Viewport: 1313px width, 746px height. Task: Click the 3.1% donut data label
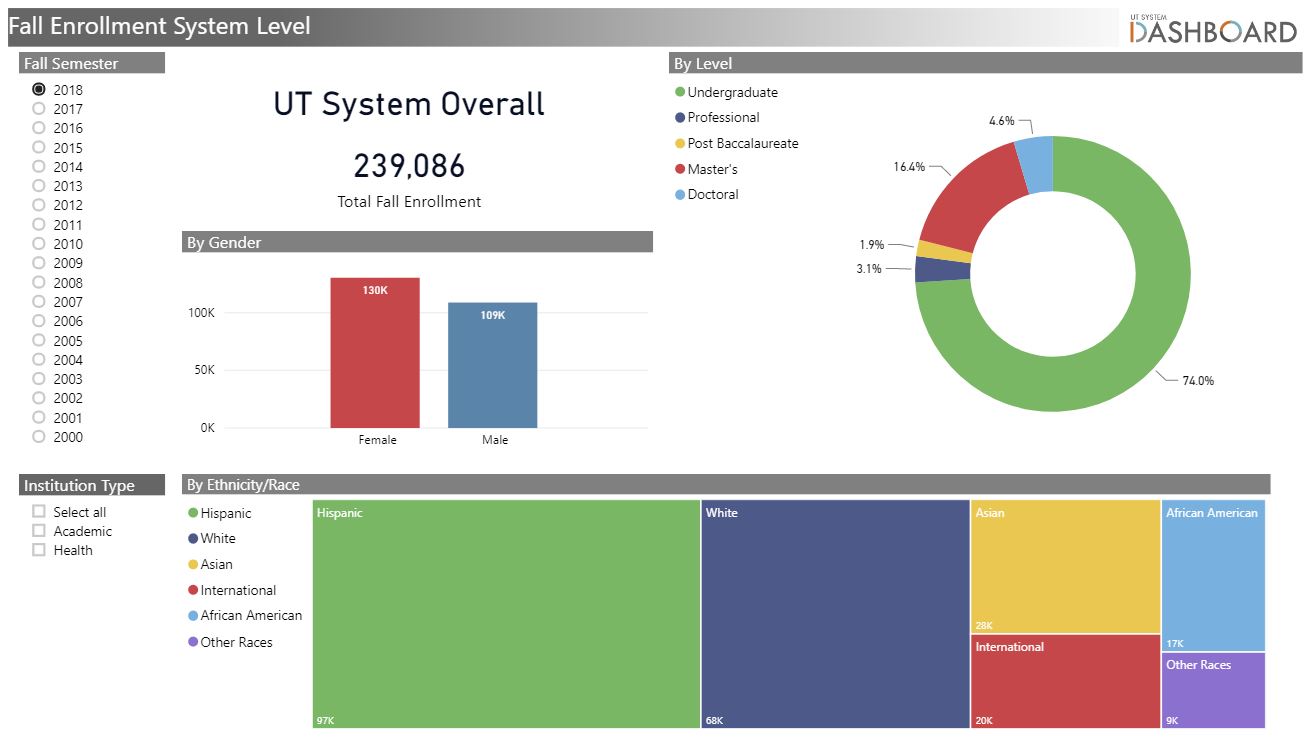pyautogui.click(x=869, y=269)
